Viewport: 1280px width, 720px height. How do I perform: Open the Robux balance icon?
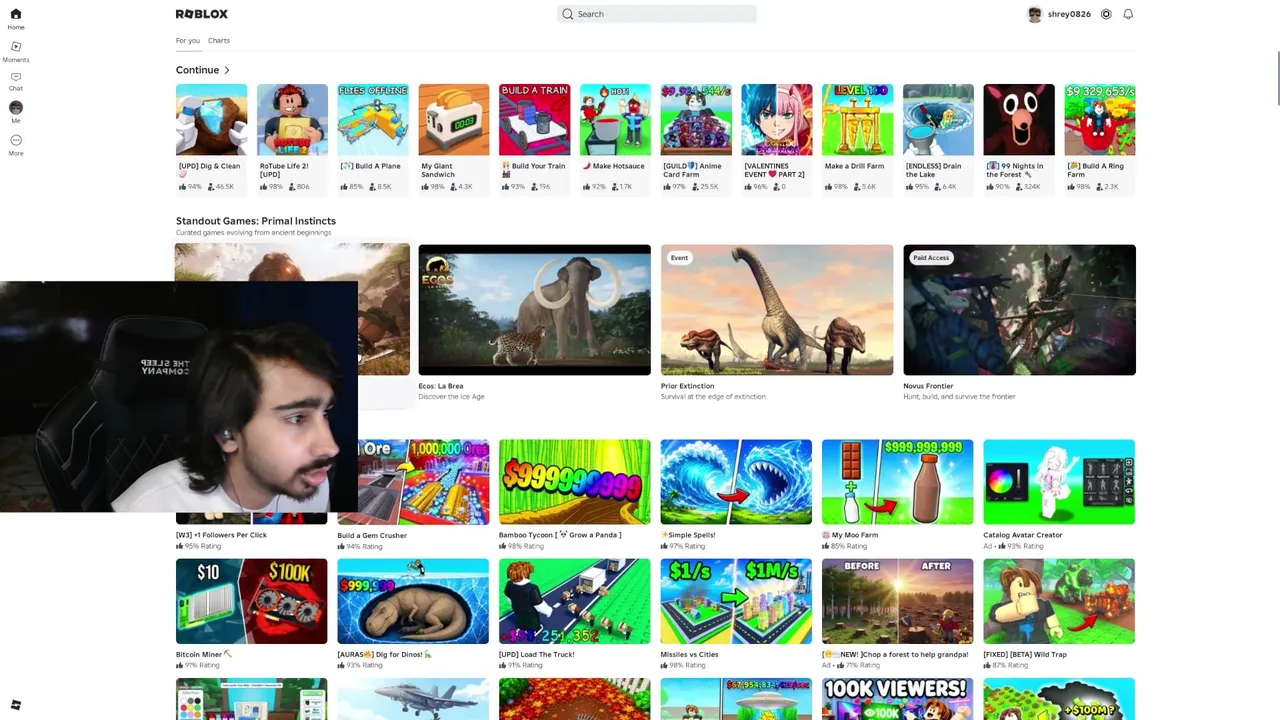coord(1106,14)
